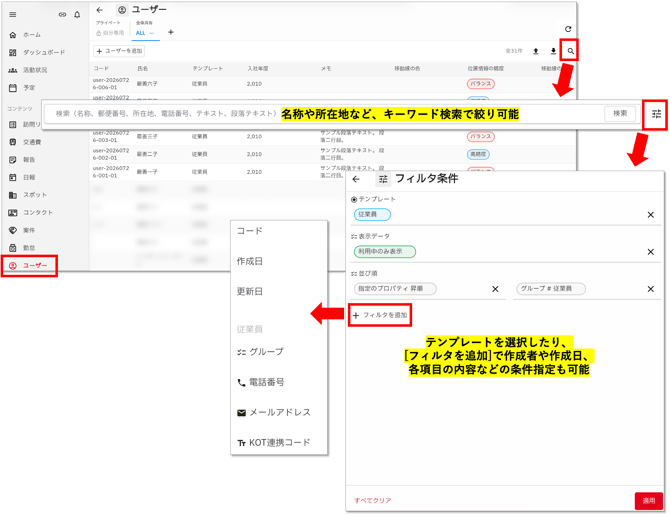Open notifications bell icon
670x515 pixels.
tap(77, 15)
